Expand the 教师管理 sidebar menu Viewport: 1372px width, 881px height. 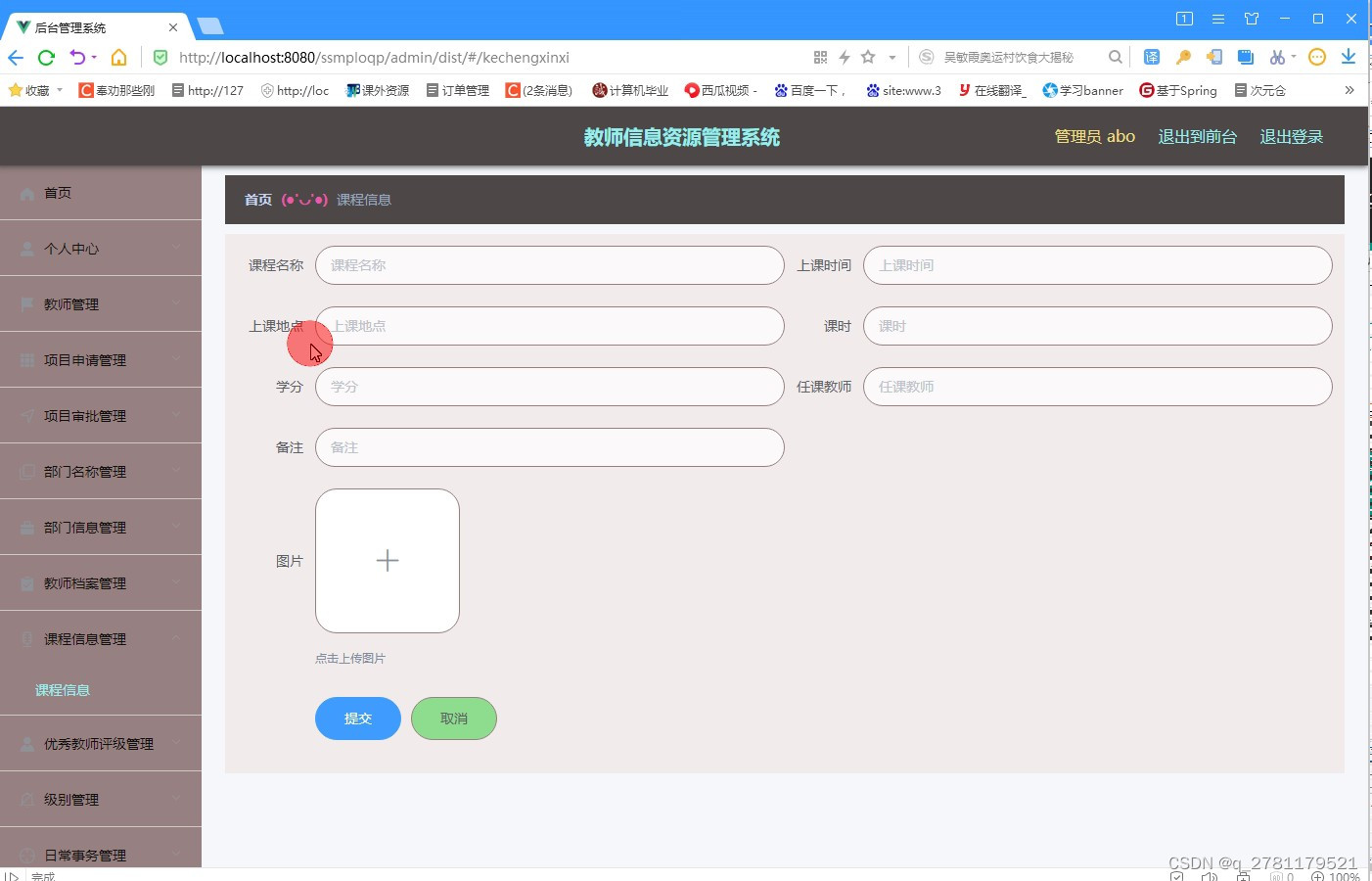(101, 304)
